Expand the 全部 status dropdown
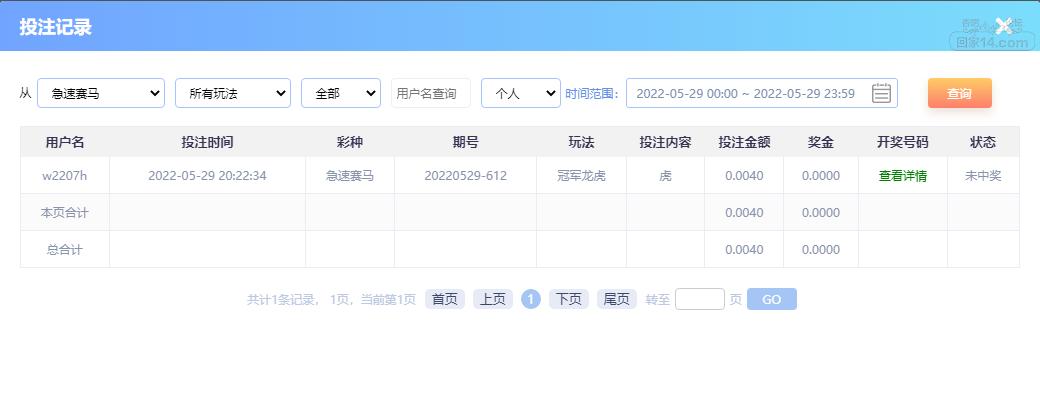This screenshot has width=1040, height=397. [x=341, y=93]
